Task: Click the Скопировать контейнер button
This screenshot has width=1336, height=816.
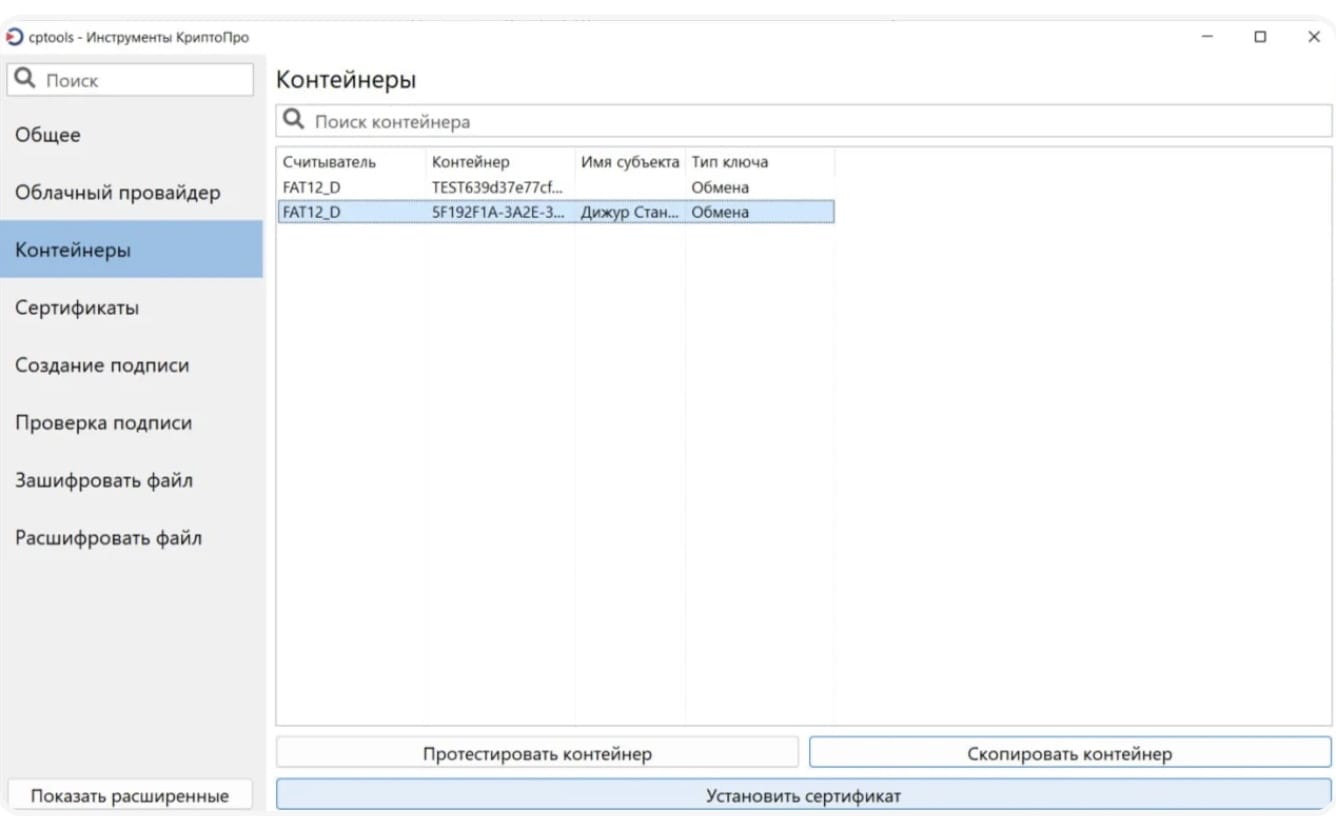Action: [x=1069, y=754]
